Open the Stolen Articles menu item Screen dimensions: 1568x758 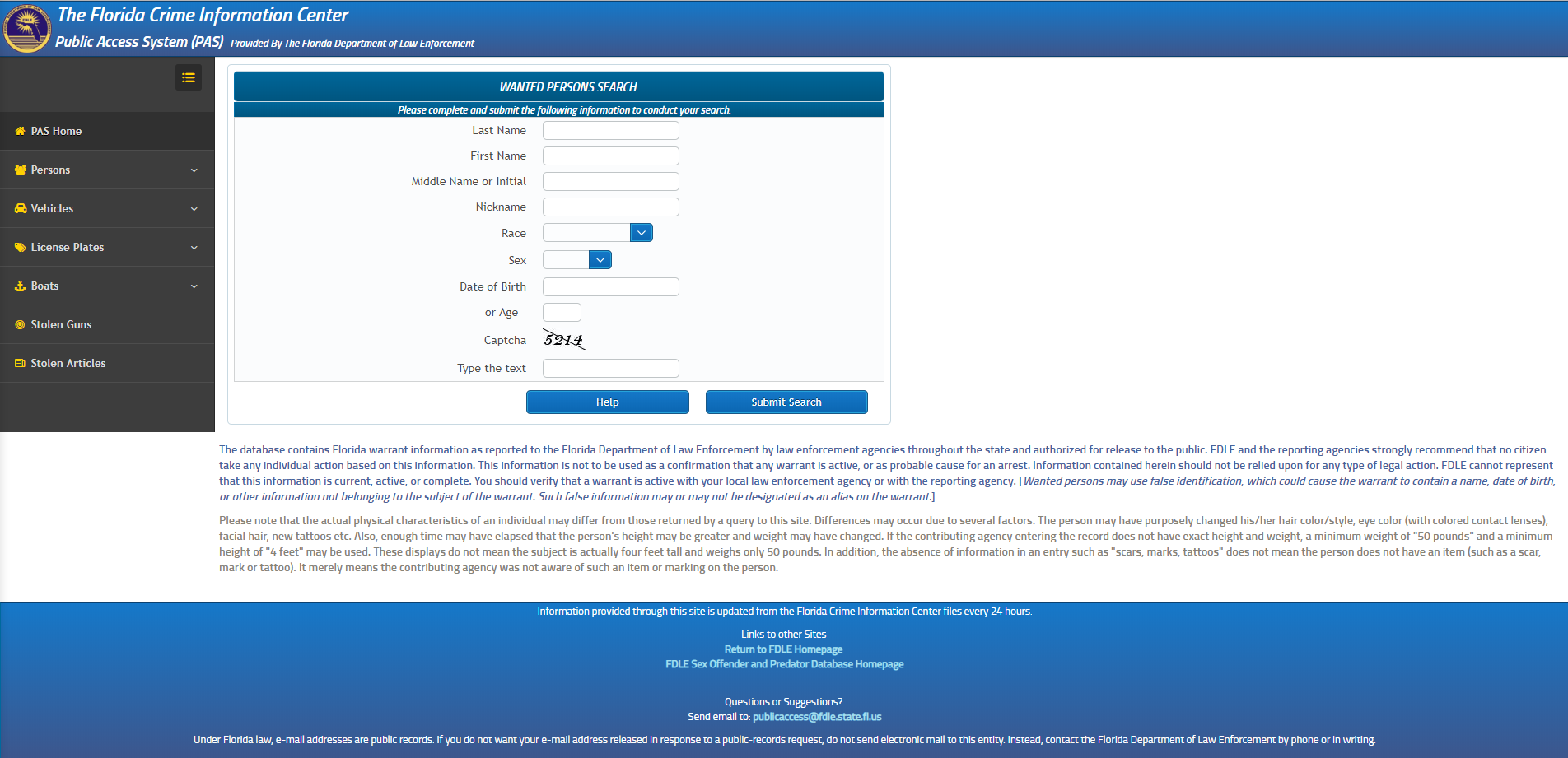tap(107, 363)
